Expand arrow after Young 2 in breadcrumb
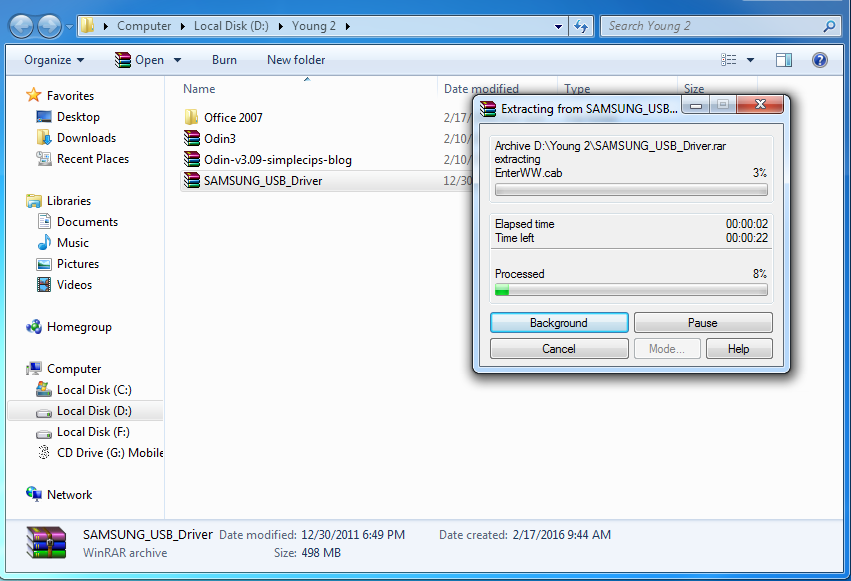This screenshot has width=851, height=581. [347, 26]
